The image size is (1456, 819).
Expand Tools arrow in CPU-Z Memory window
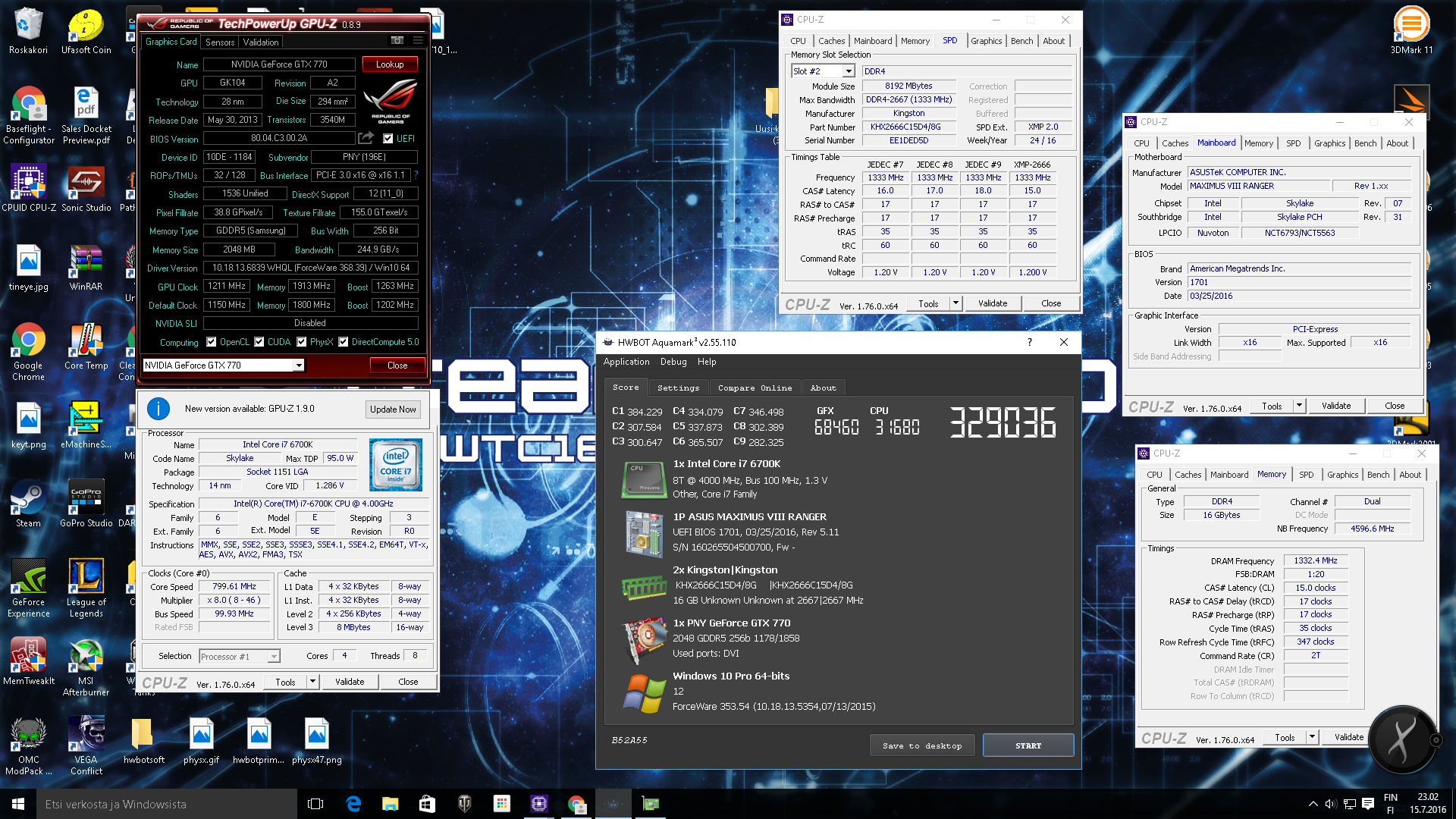tap(1312, 737)
